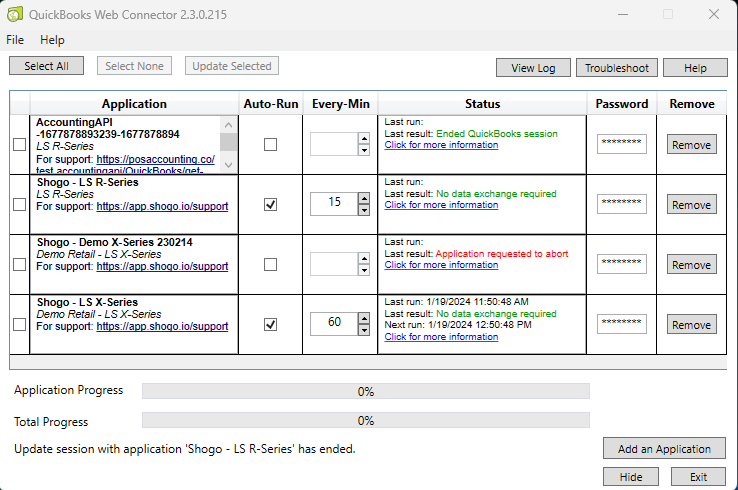This screenshot has width=738, height=490.
Task: Click the Troubleshoot button
Action: (617, 68)
